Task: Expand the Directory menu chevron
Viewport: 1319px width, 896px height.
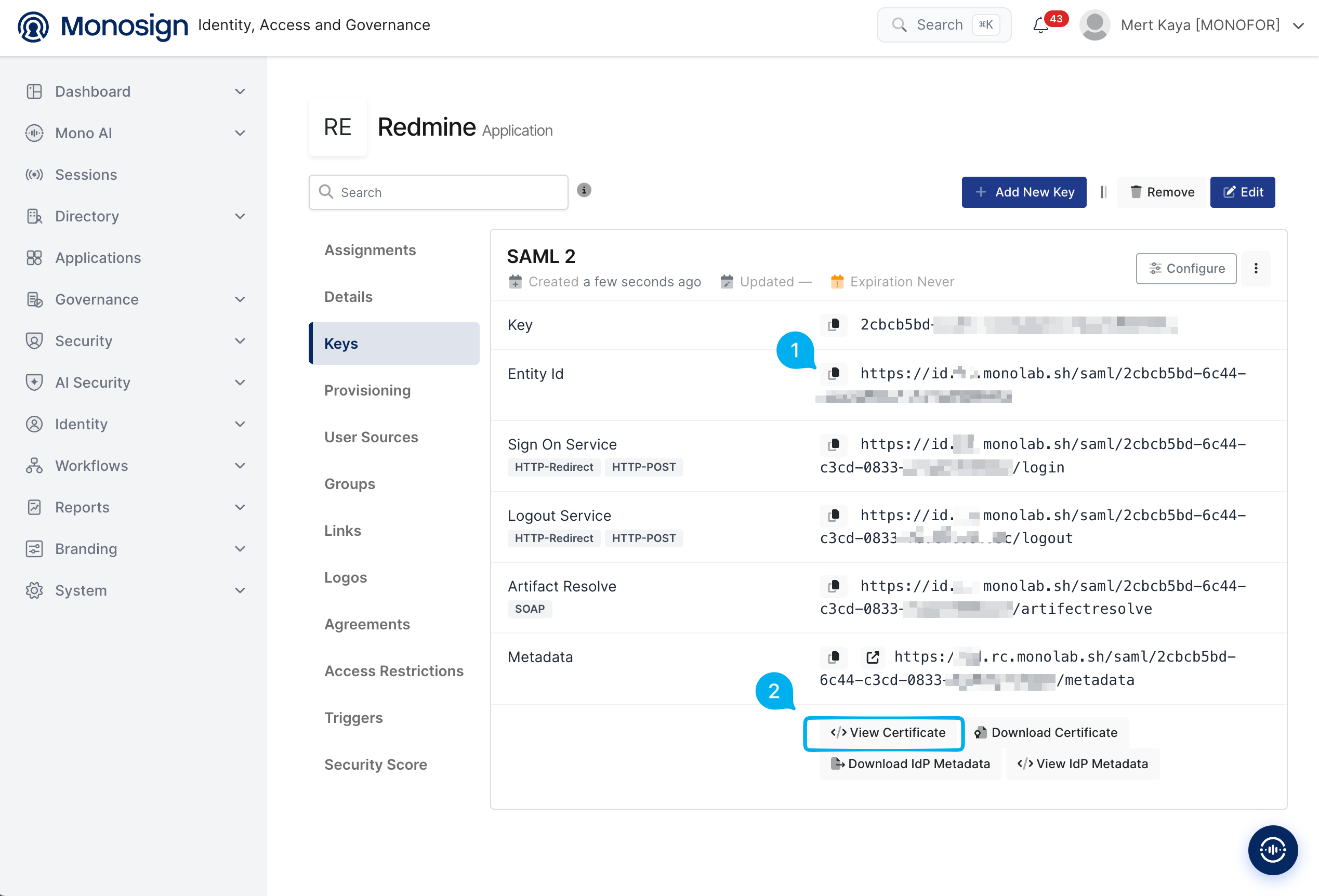Action: pyautogui.click(x=240, y=216)
